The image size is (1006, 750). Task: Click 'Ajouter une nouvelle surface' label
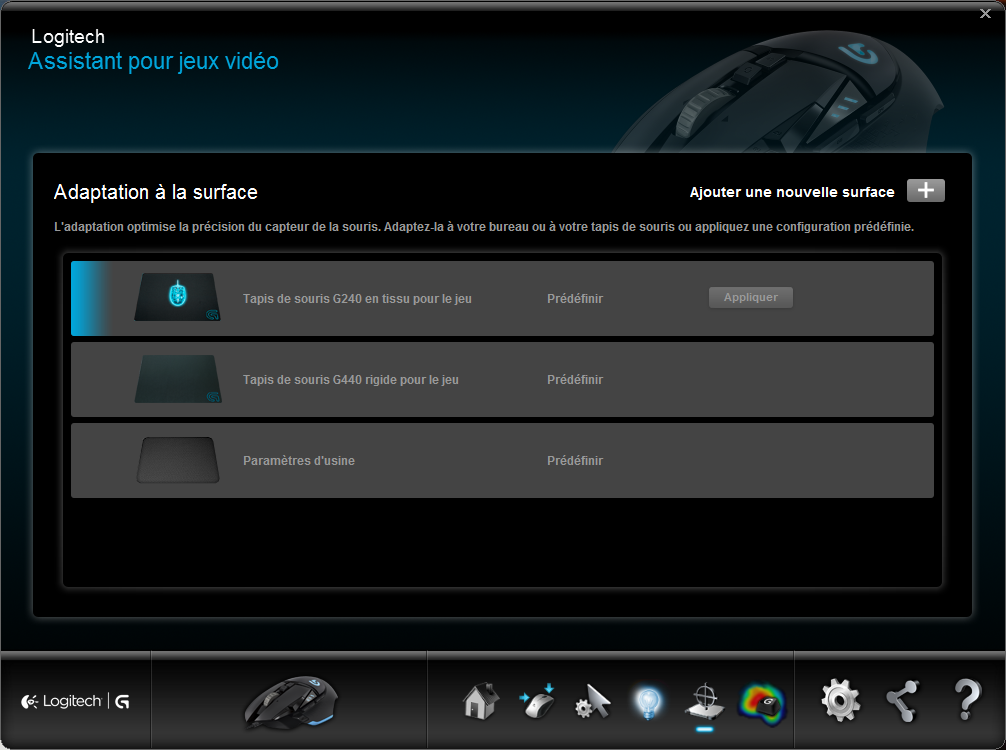tap(792, 192)
